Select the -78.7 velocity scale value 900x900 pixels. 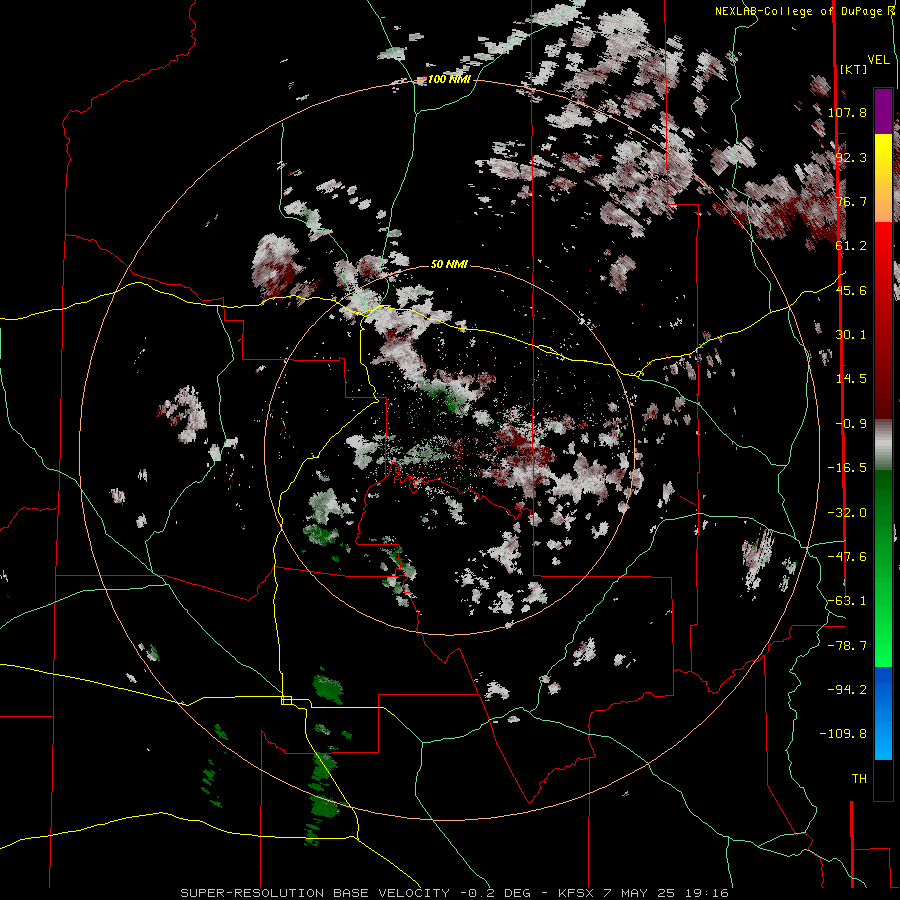point(847,646)
